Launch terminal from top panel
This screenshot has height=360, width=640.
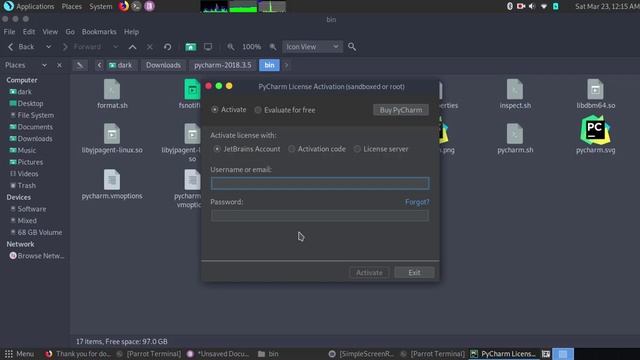coord(136,6)
